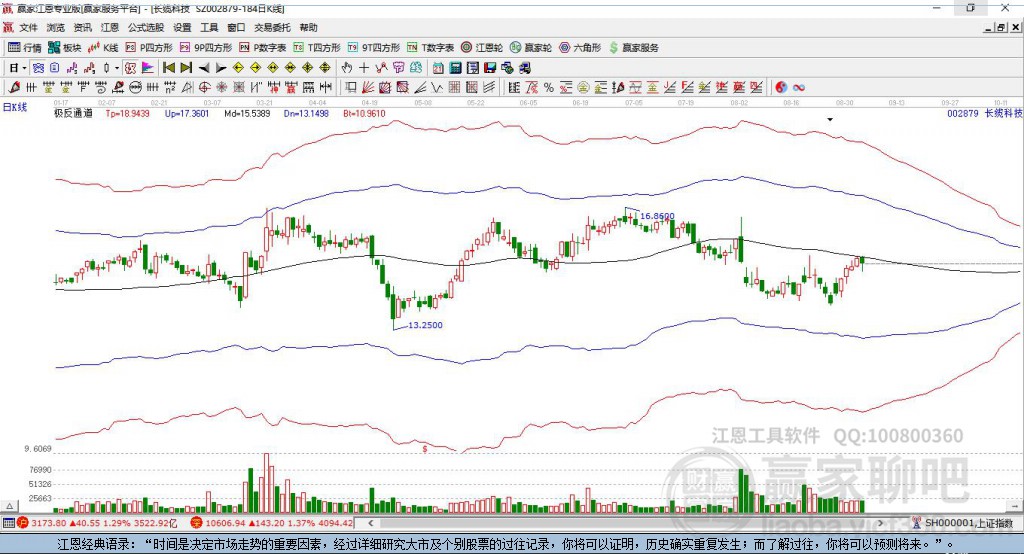Open the T数字表 tool
This screenshot has height=554, width=1024.
tap(430, 48)
